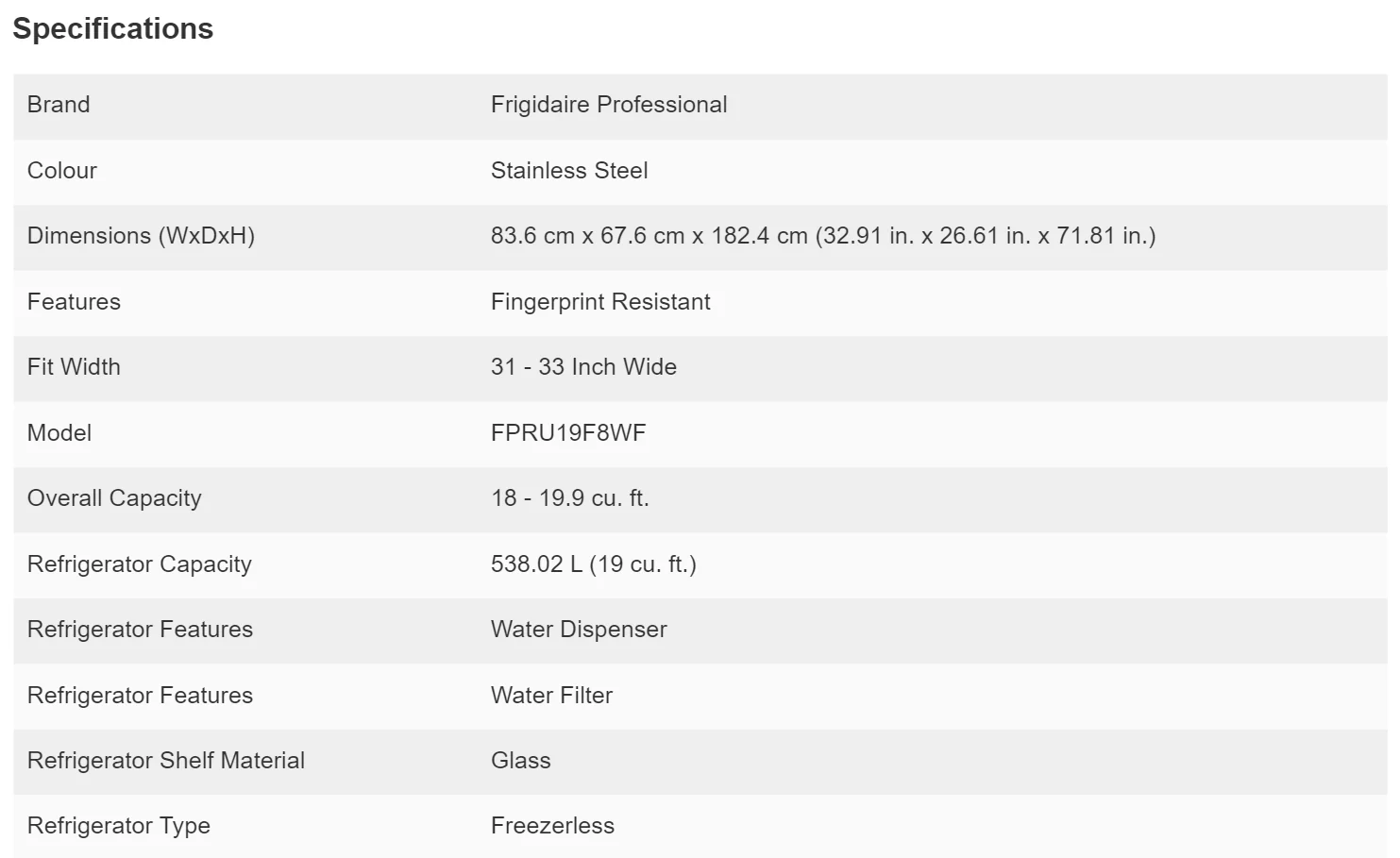Click the Glass shelf material value
The width and height of the screenshot is (1400, 858).
coord(520,761)
